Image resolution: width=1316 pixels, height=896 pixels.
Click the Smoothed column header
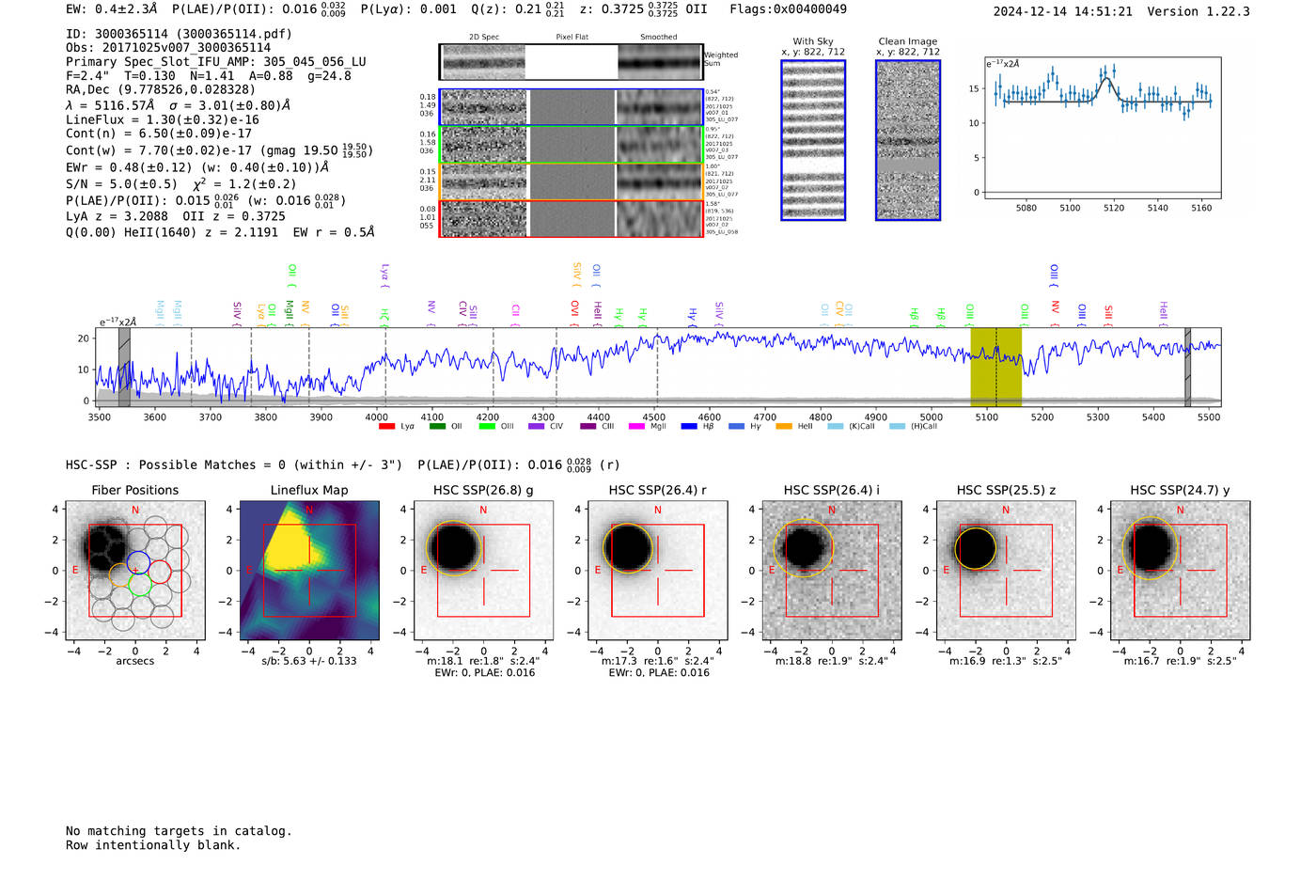point(659,38)
